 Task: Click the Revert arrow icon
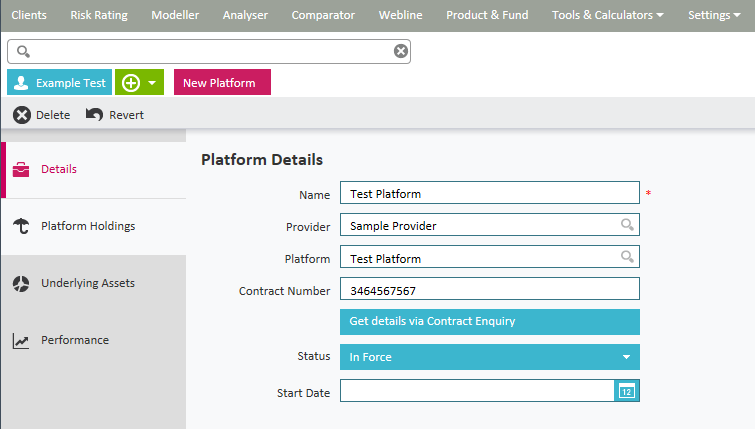94,115
